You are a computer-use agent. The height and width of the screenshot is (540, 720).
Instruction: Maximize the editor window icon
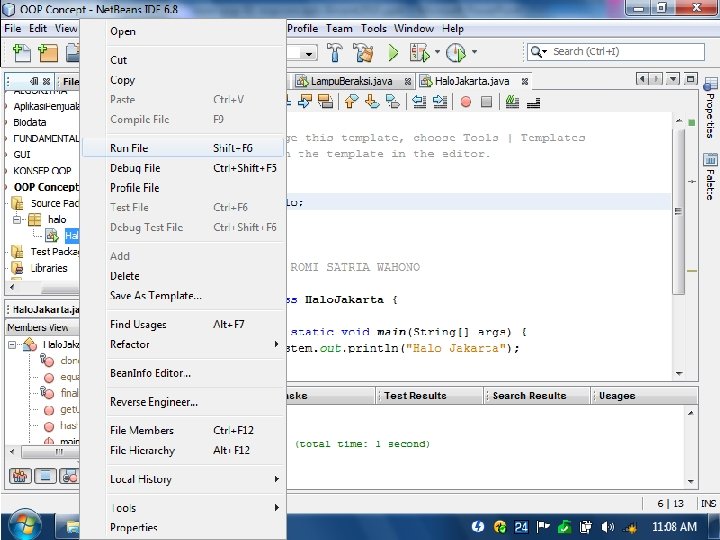[x=690, y=79]
